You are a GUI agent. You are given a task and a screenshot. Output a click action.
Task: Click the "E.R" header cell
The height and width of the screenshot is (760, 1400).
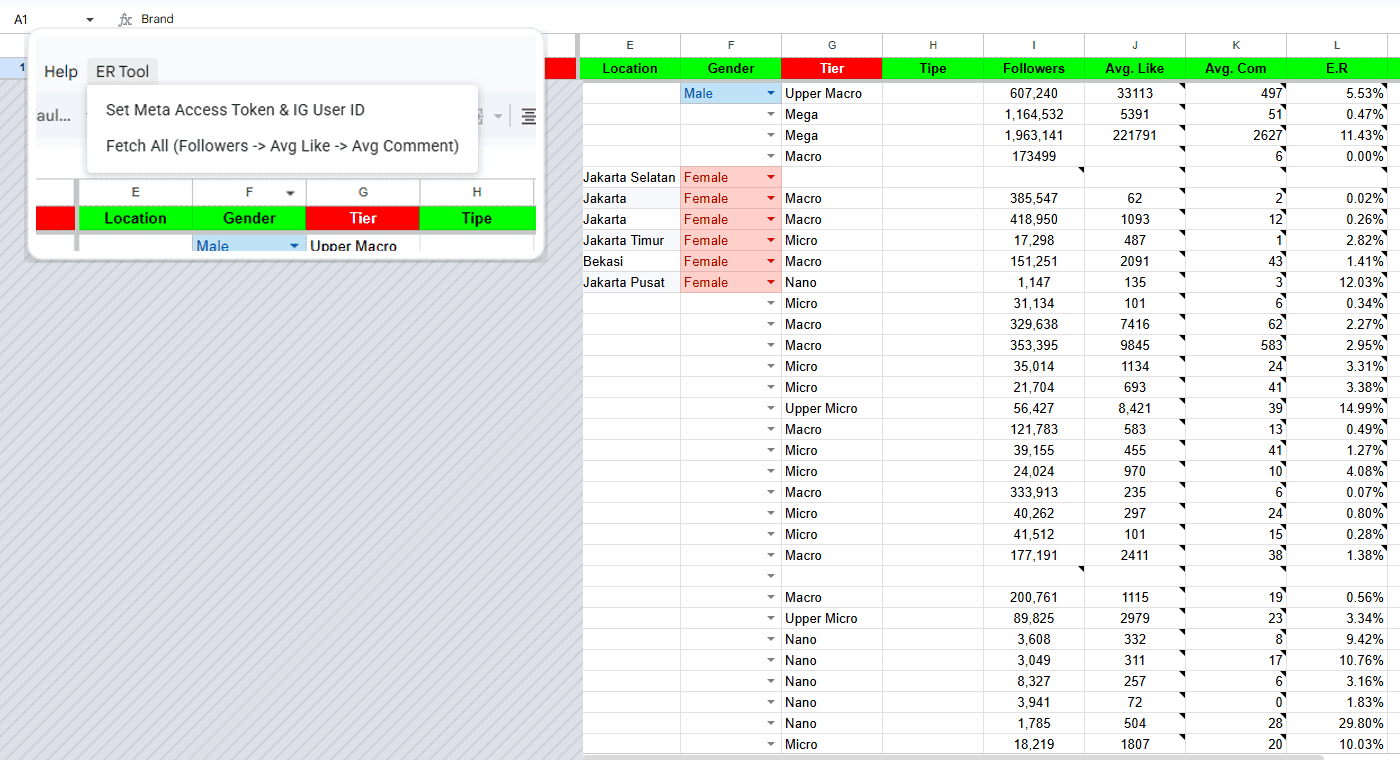[x=1337, y=68]
